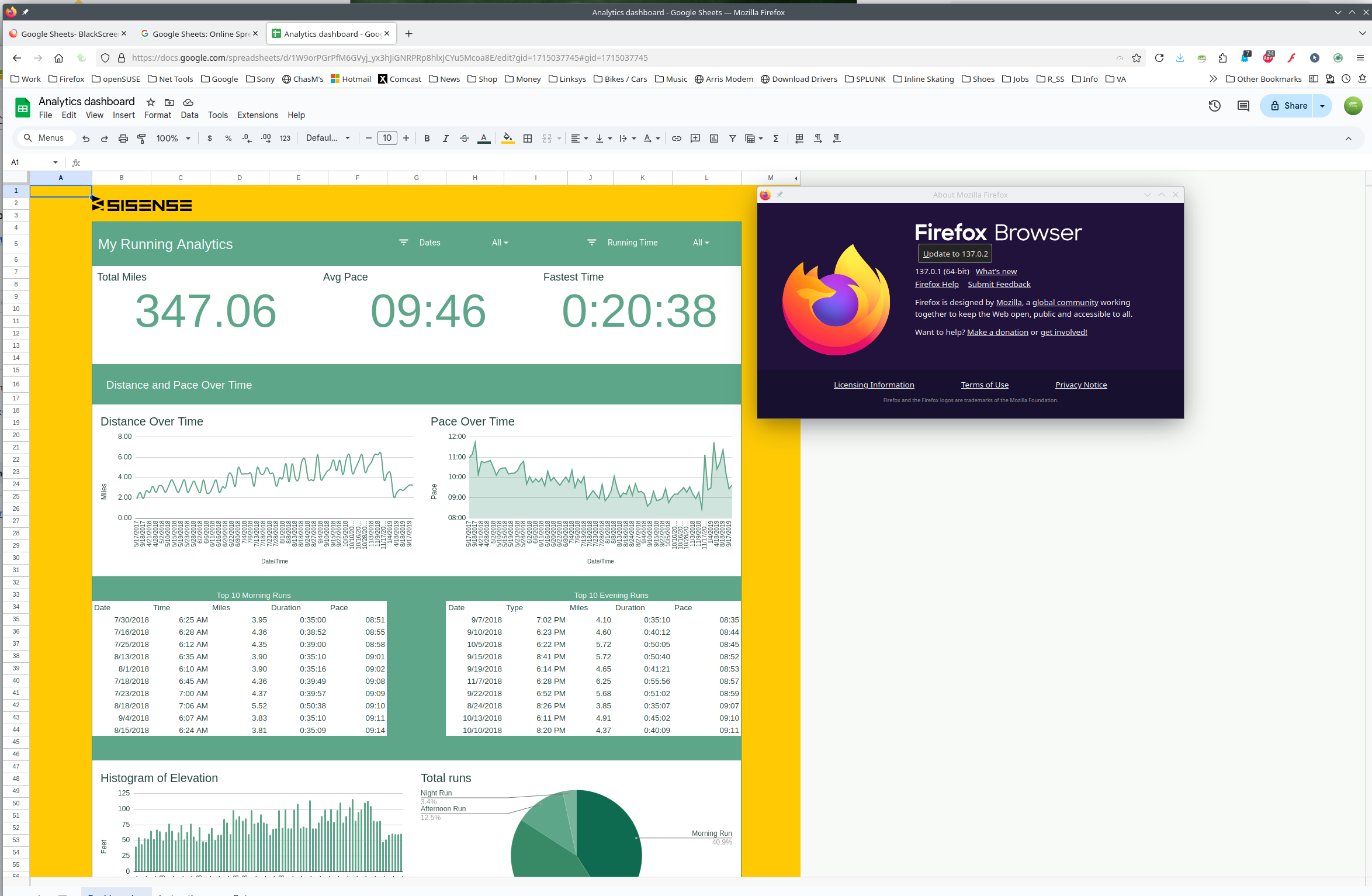Open the font family dropdown
1372x896 pixels.
click(x=328, y=139)
